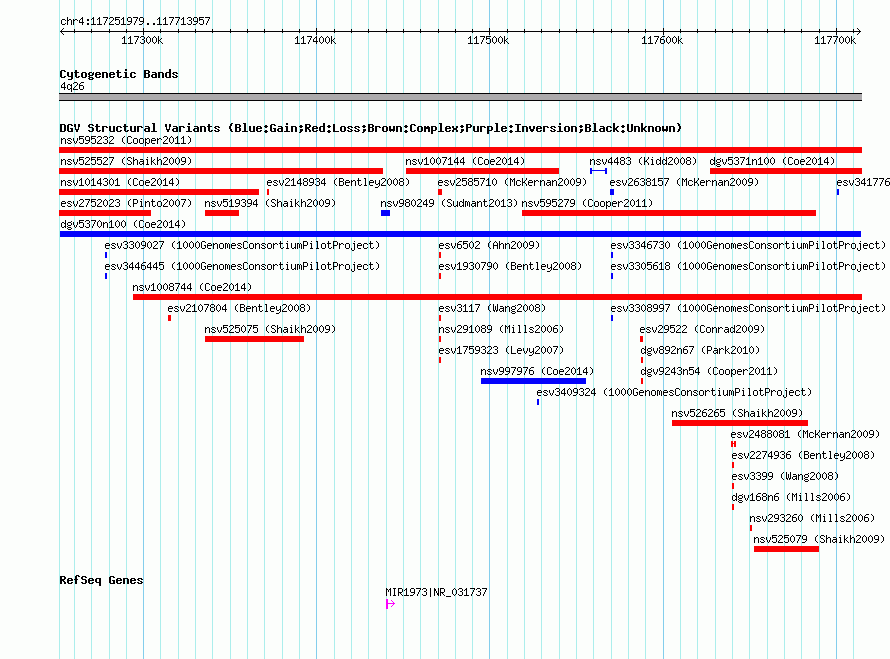Click nsv293260 (Mills2006) red marker
Image resolution: width=890 pixels, height=659 pixels.
tap(751, 528)
